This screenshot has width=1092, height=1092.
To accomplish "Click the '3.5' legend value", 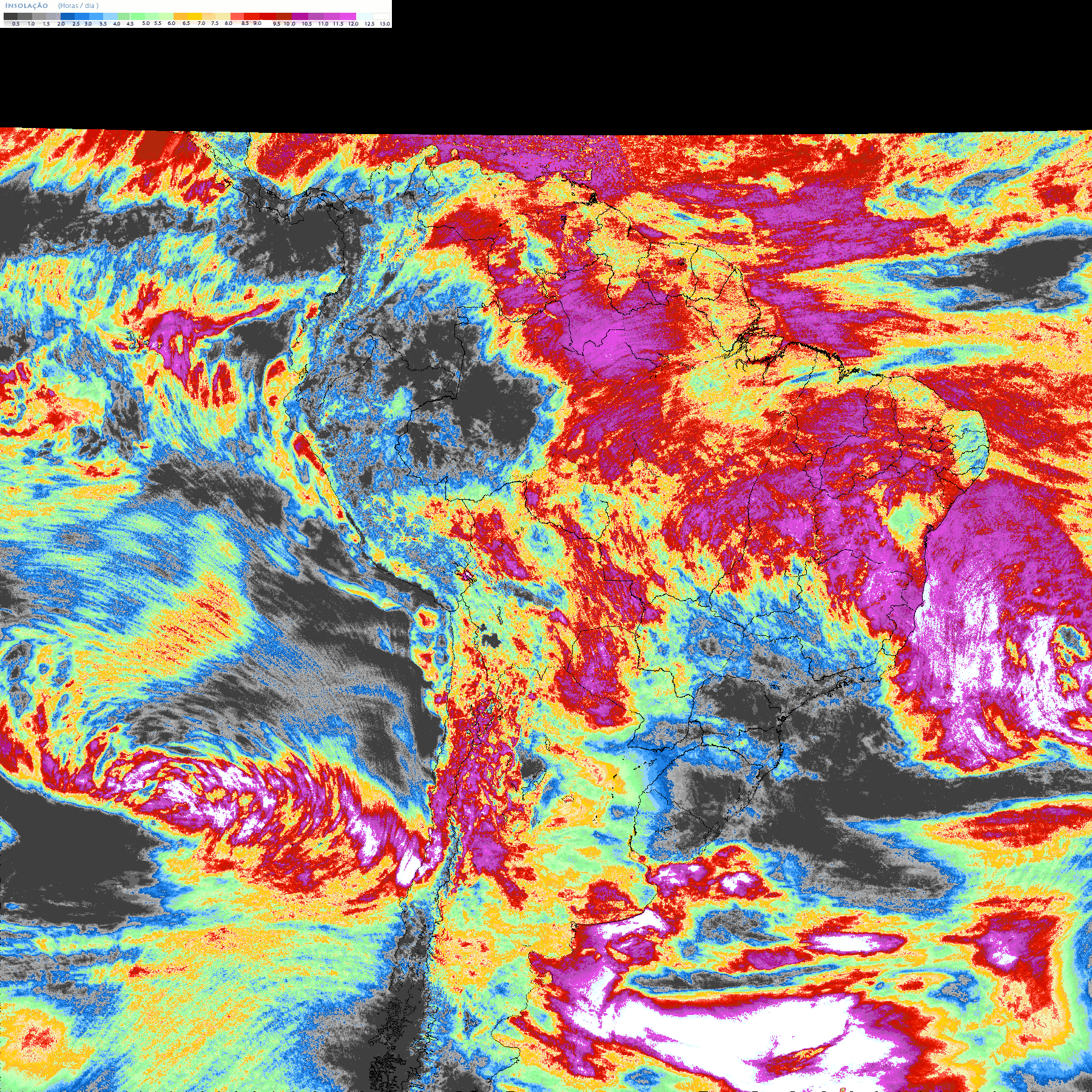I will [x=103, y=24].
